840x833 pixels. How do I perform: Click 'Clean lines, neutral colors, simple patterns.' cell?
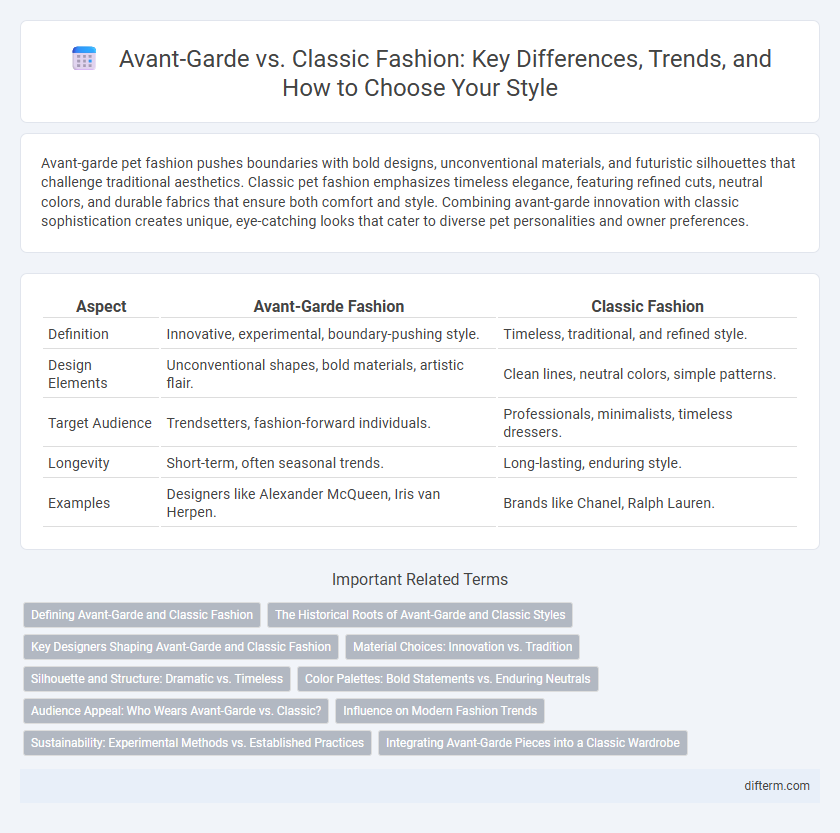647,374
